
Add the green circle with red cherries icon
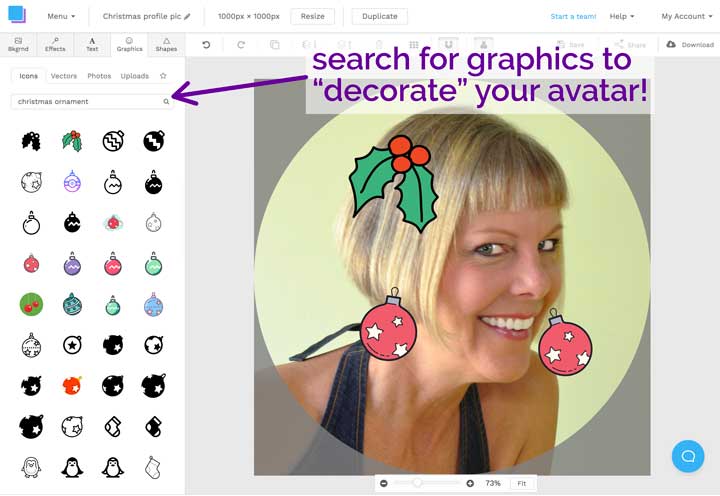[31, 304]
